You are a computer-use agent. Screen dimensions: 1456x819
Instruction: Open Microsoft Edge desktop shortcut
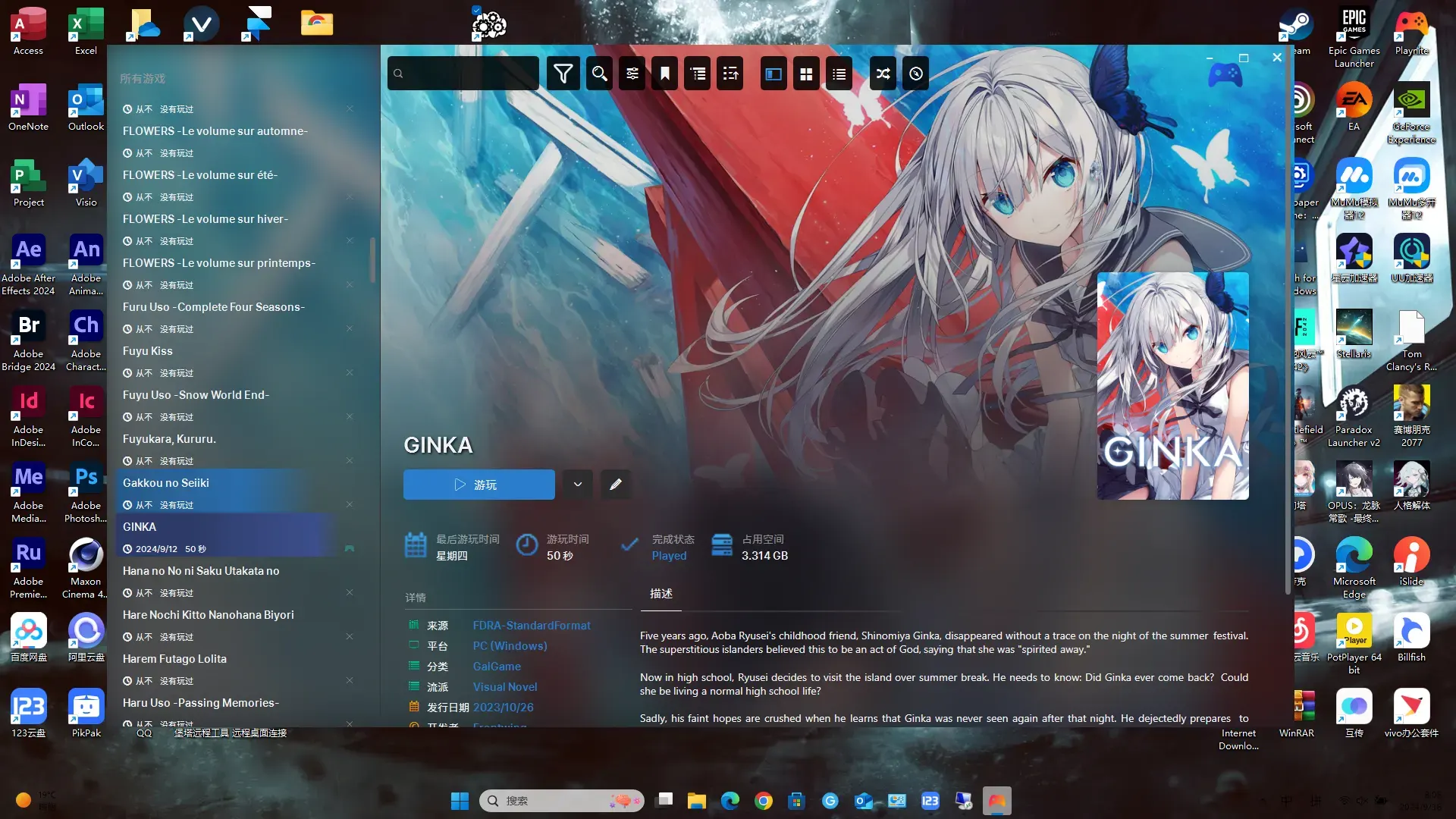point(1354,569)
